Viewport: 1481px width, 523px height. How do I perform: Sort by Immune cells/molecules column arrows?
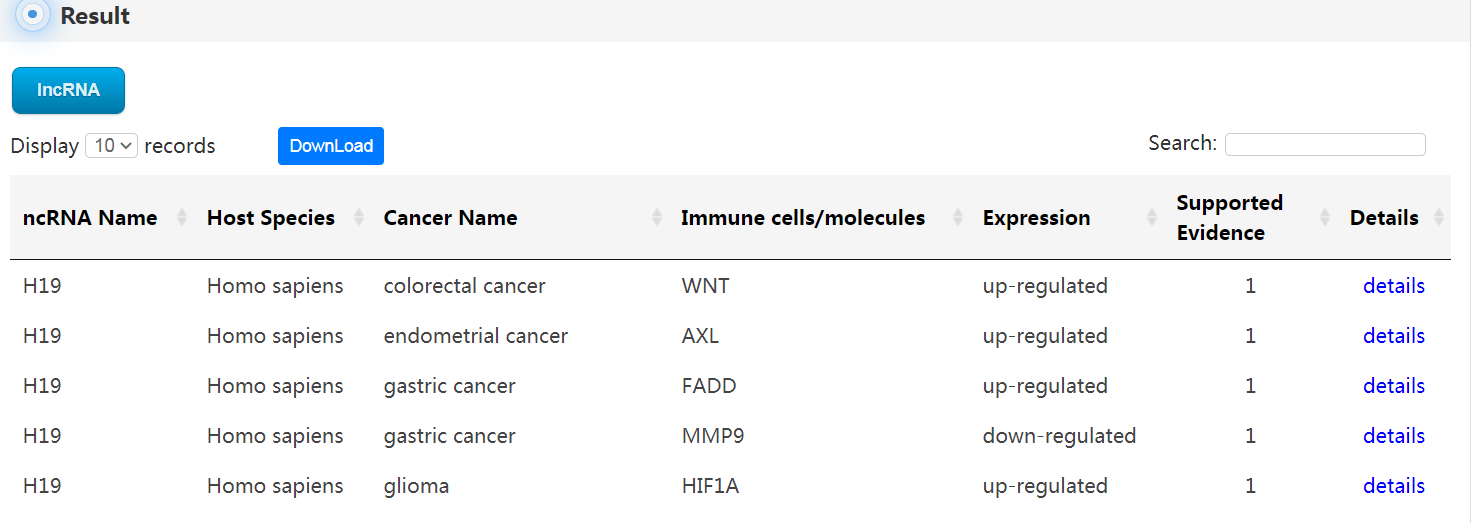(x=958, y=217)
